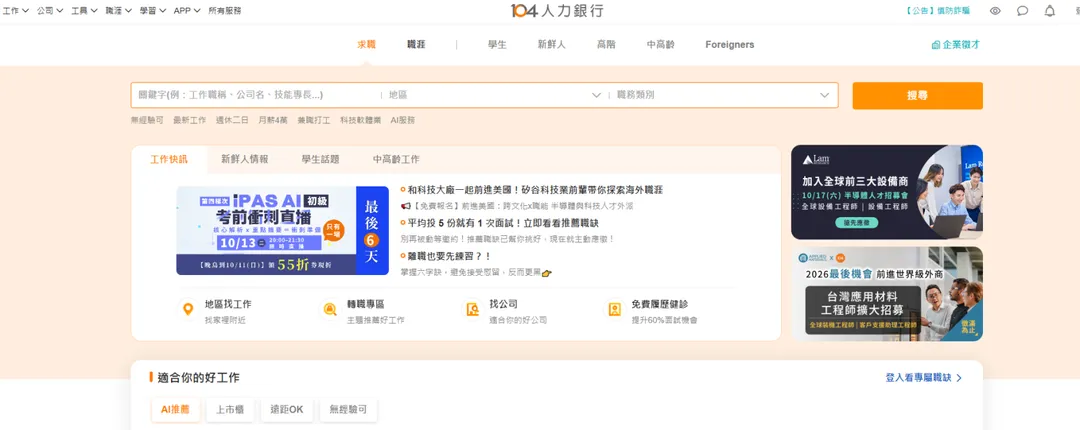The image size is (1080, 430).
Task: Click the 科技軟體業 quick search tag
Action: tap(360, 120)
